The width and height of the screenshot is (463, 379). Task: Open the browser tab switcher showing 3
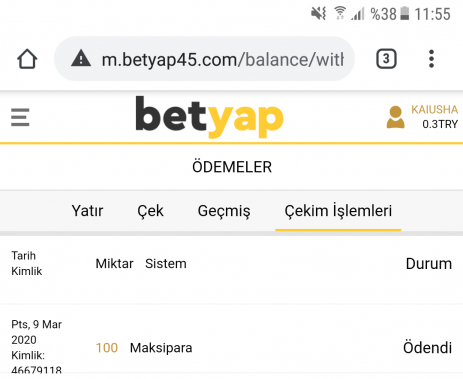[386, 59]
